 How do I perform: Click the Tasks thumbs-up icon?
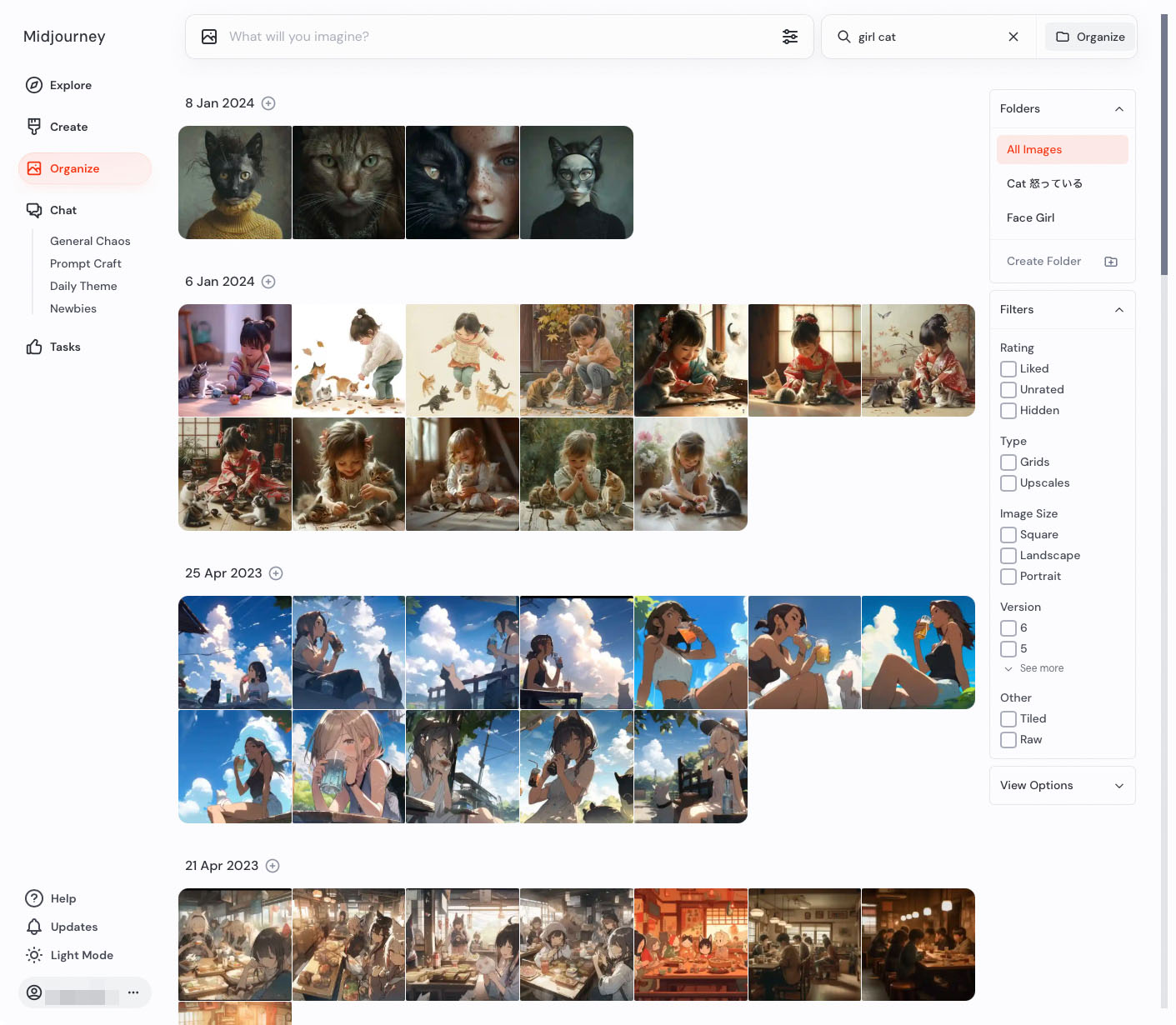pos(34,347)
